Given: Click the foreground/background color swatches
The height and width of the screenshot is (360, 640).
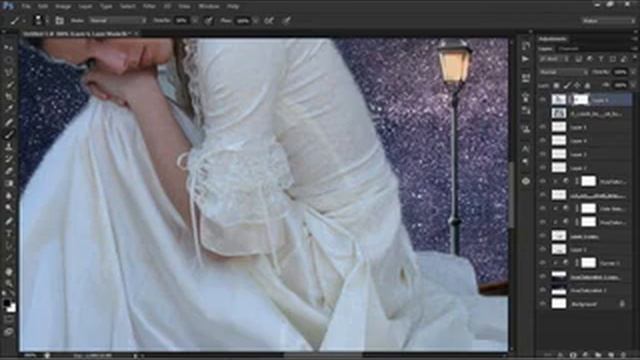Looking at the screenshot, I should [9, 306].
